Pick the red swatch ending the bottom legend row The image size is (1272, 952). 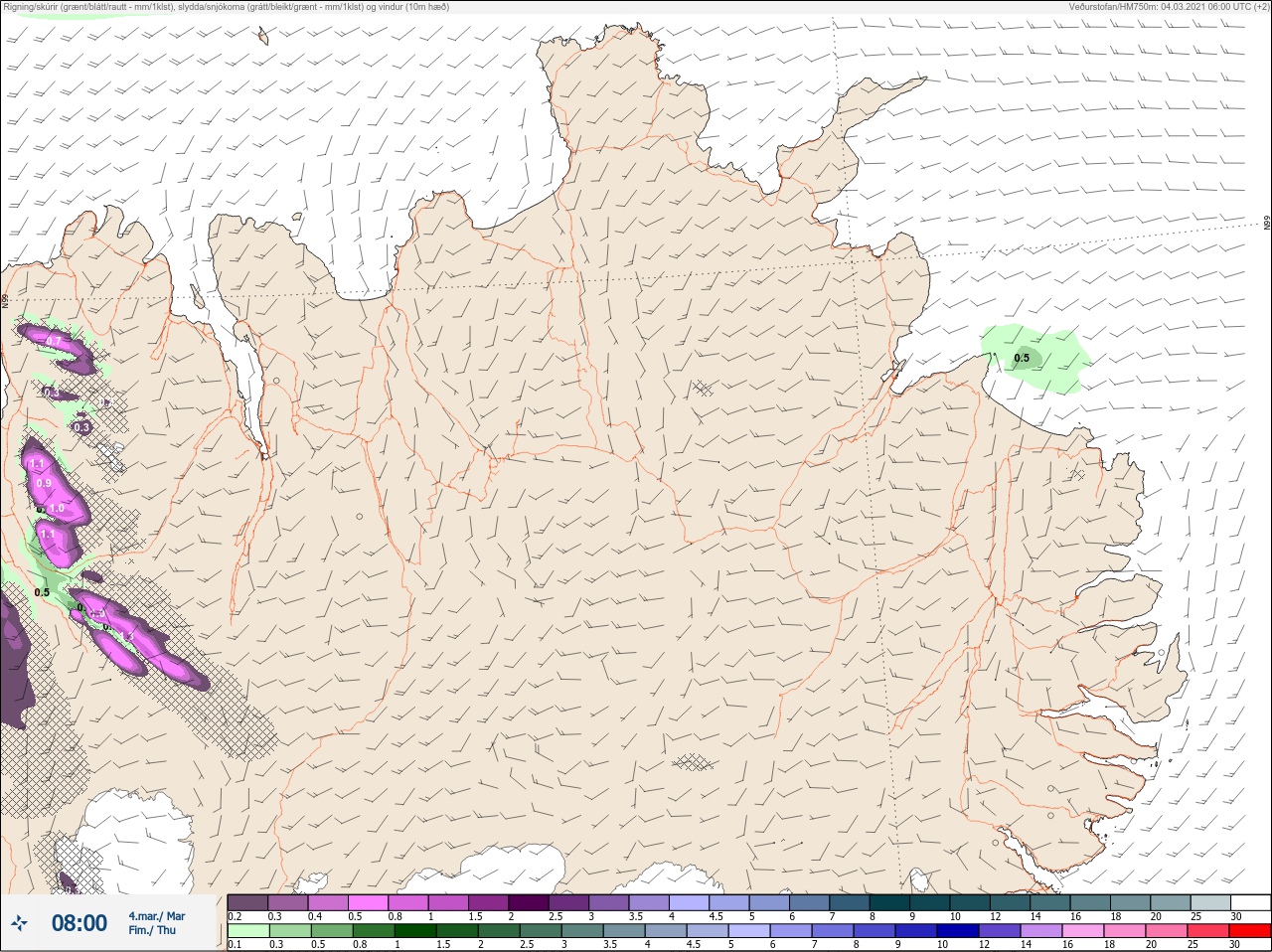coord(1251,931)
